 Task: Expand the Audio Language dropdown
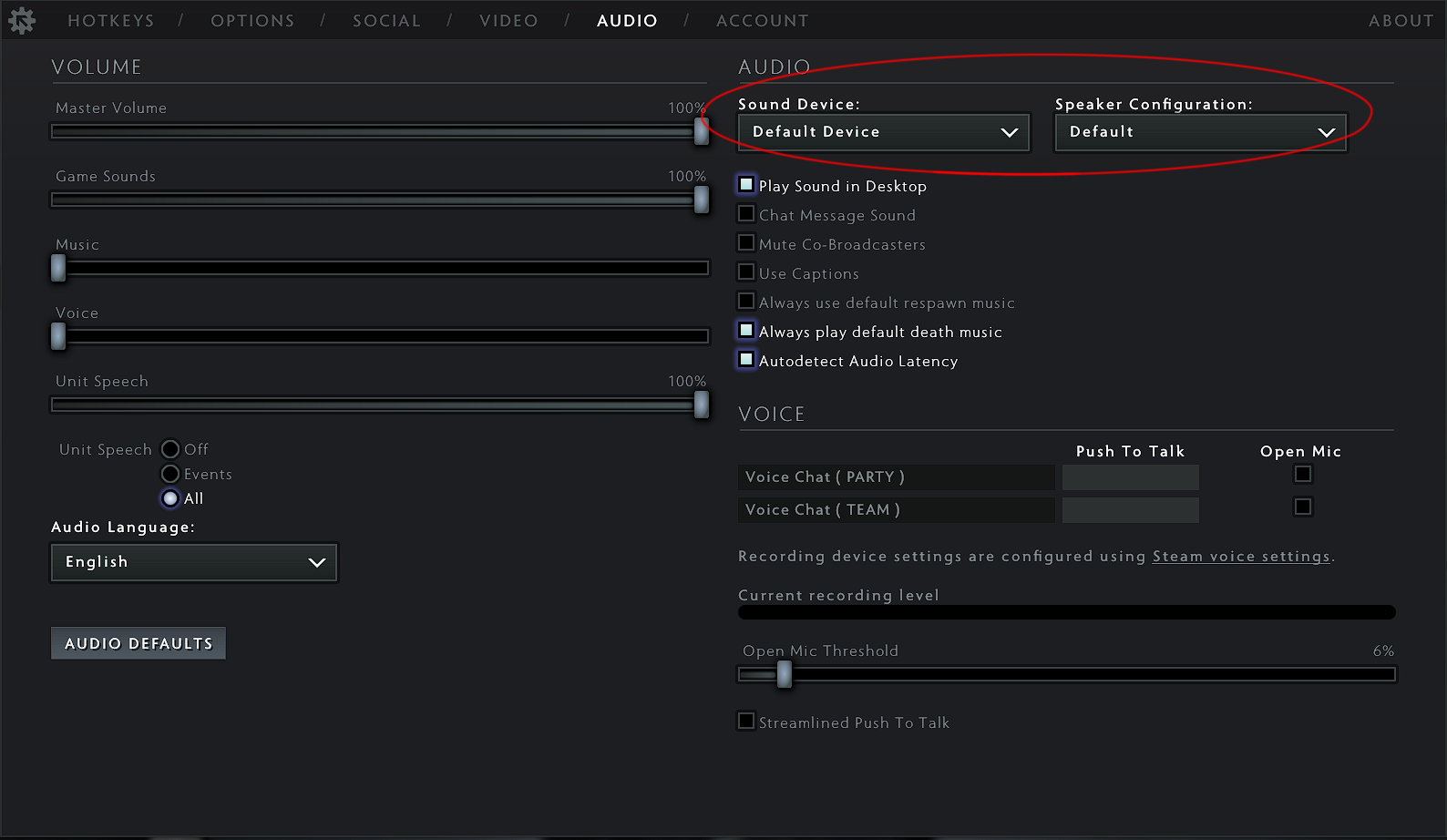[x=194, y=562]
